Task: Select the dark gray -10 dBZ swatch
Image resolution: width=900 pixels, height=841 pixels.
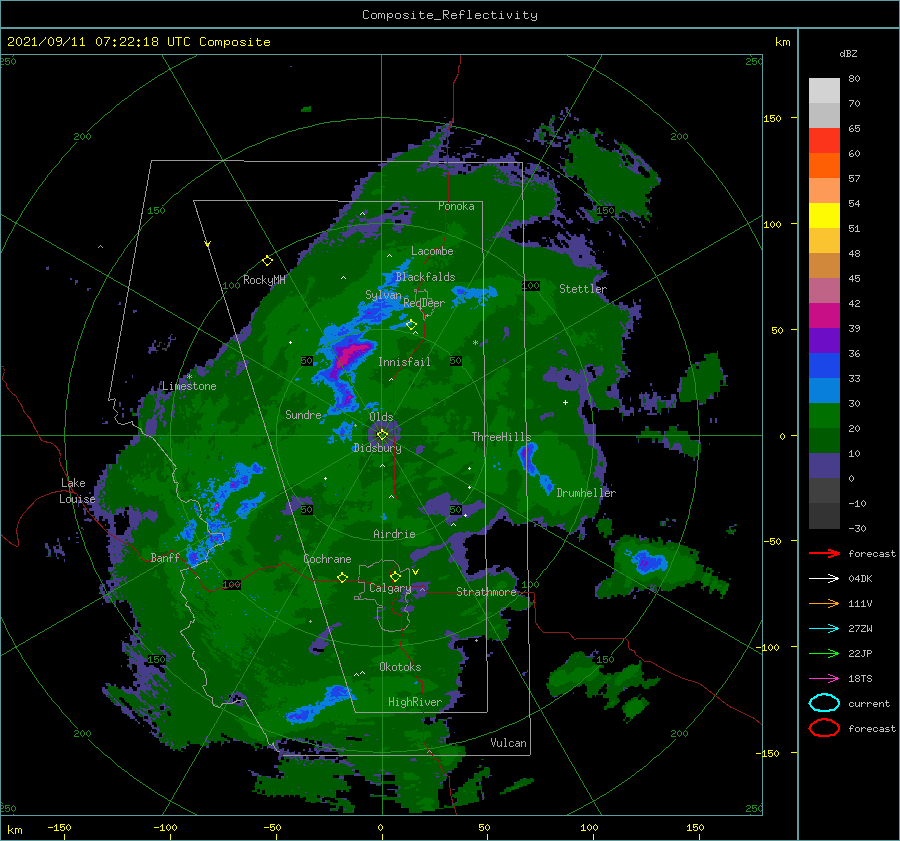Action: tap(824, 515)
